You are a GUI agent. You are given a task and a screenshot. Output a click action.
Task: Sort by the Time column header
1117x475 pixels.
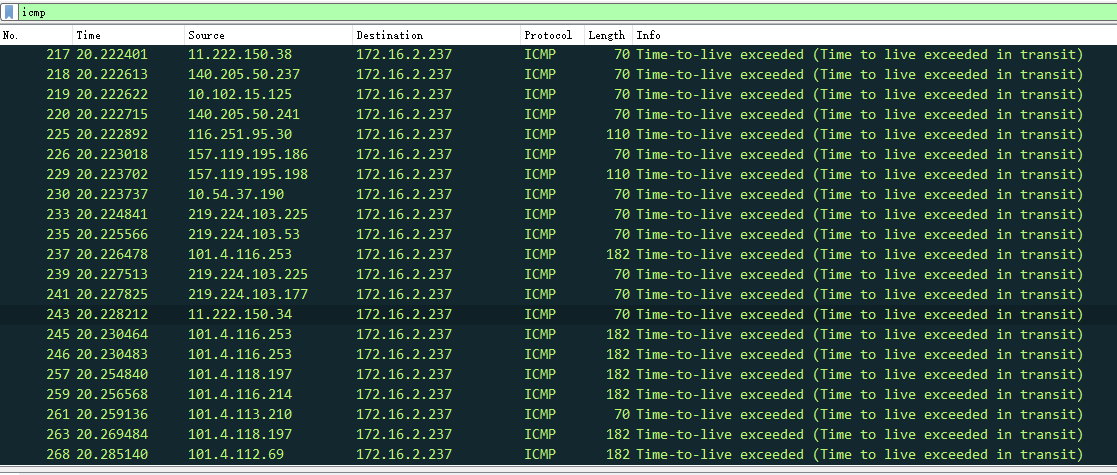128,35
